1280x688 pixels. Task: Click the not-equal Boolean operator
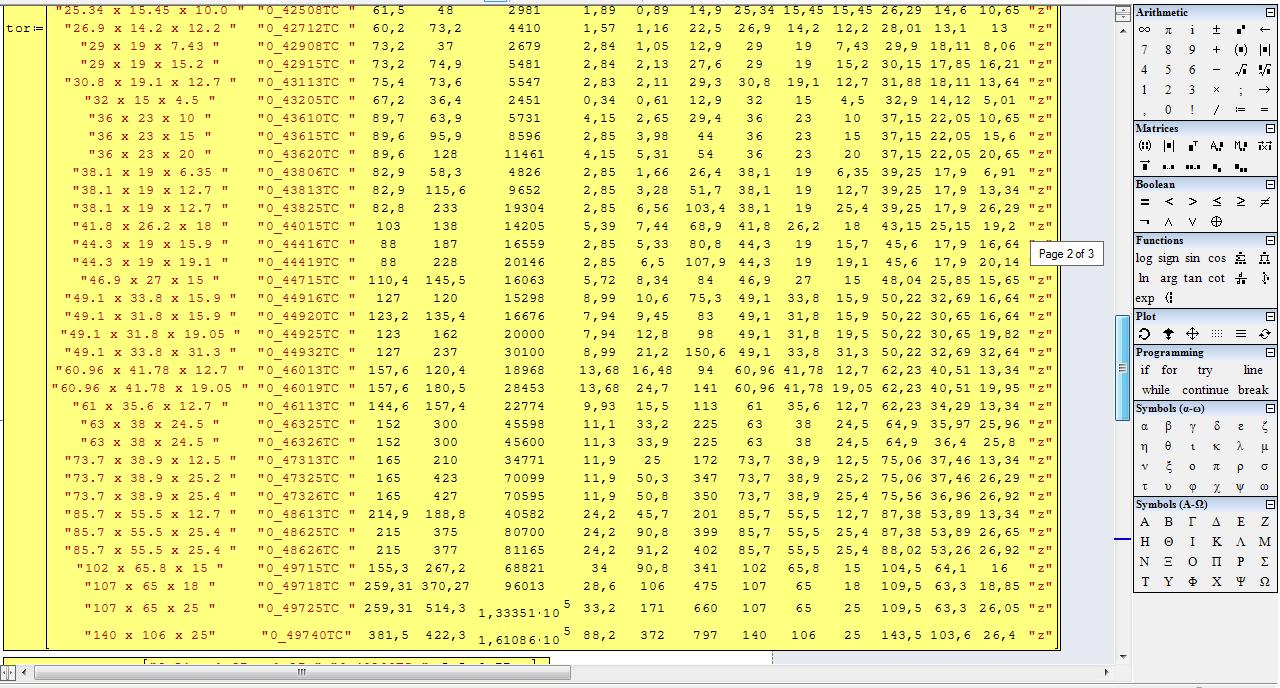[1265, 202]
